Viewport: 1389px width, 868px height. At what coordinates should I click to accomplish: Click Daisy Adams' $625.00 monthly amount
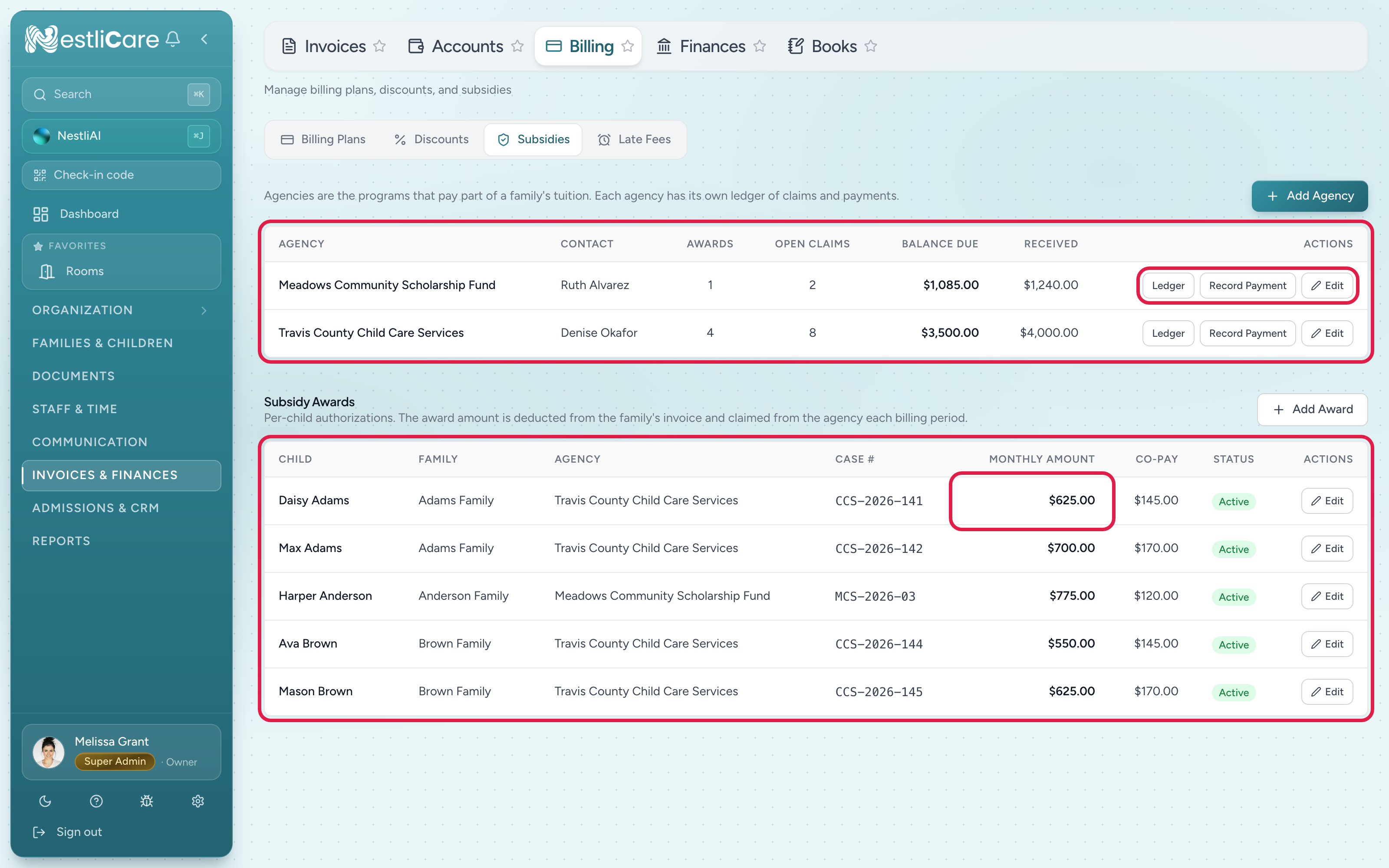pyautogui.click(x=1072, y=500)
